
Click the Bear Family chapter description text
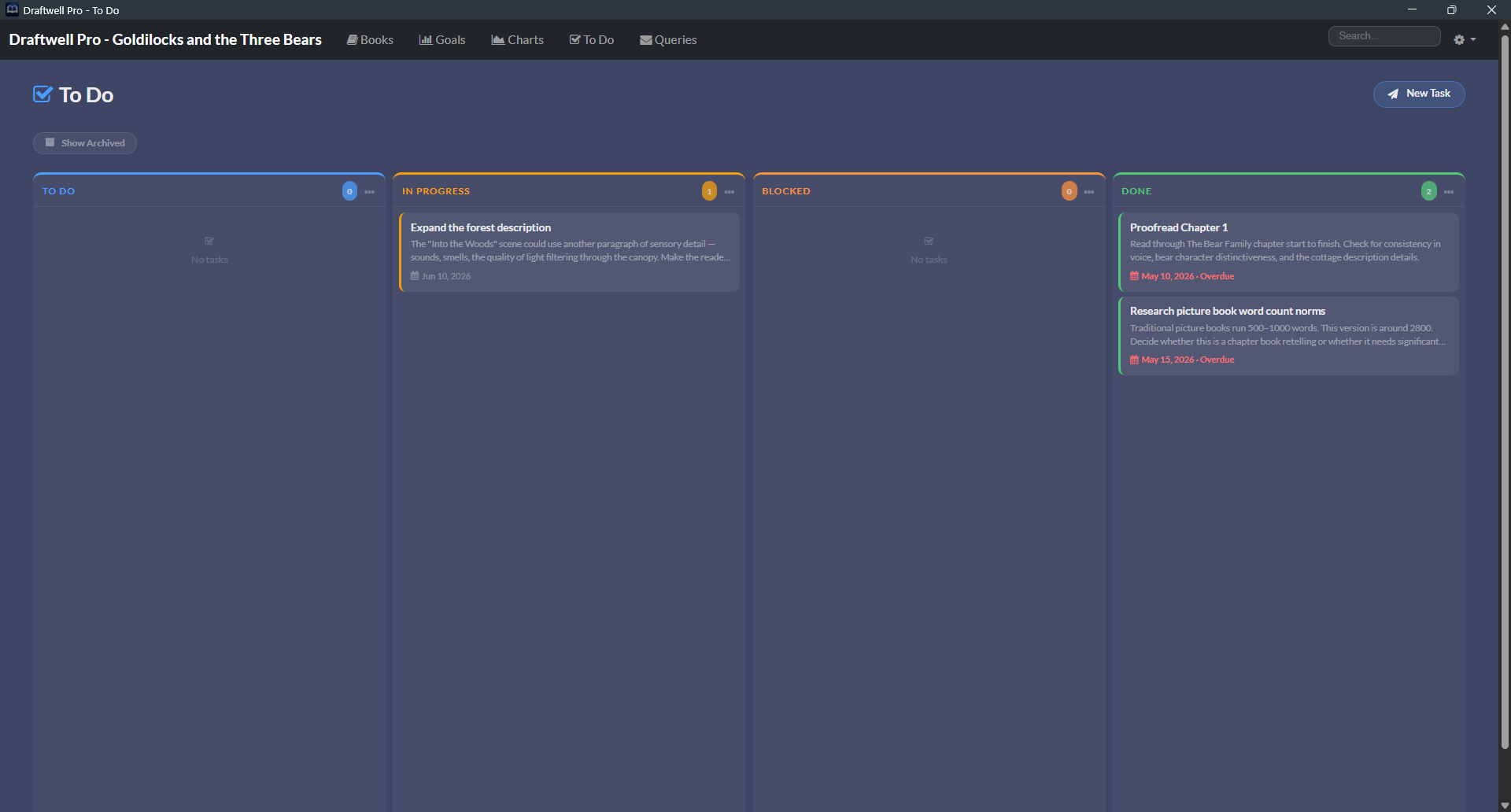point(1285,251)
